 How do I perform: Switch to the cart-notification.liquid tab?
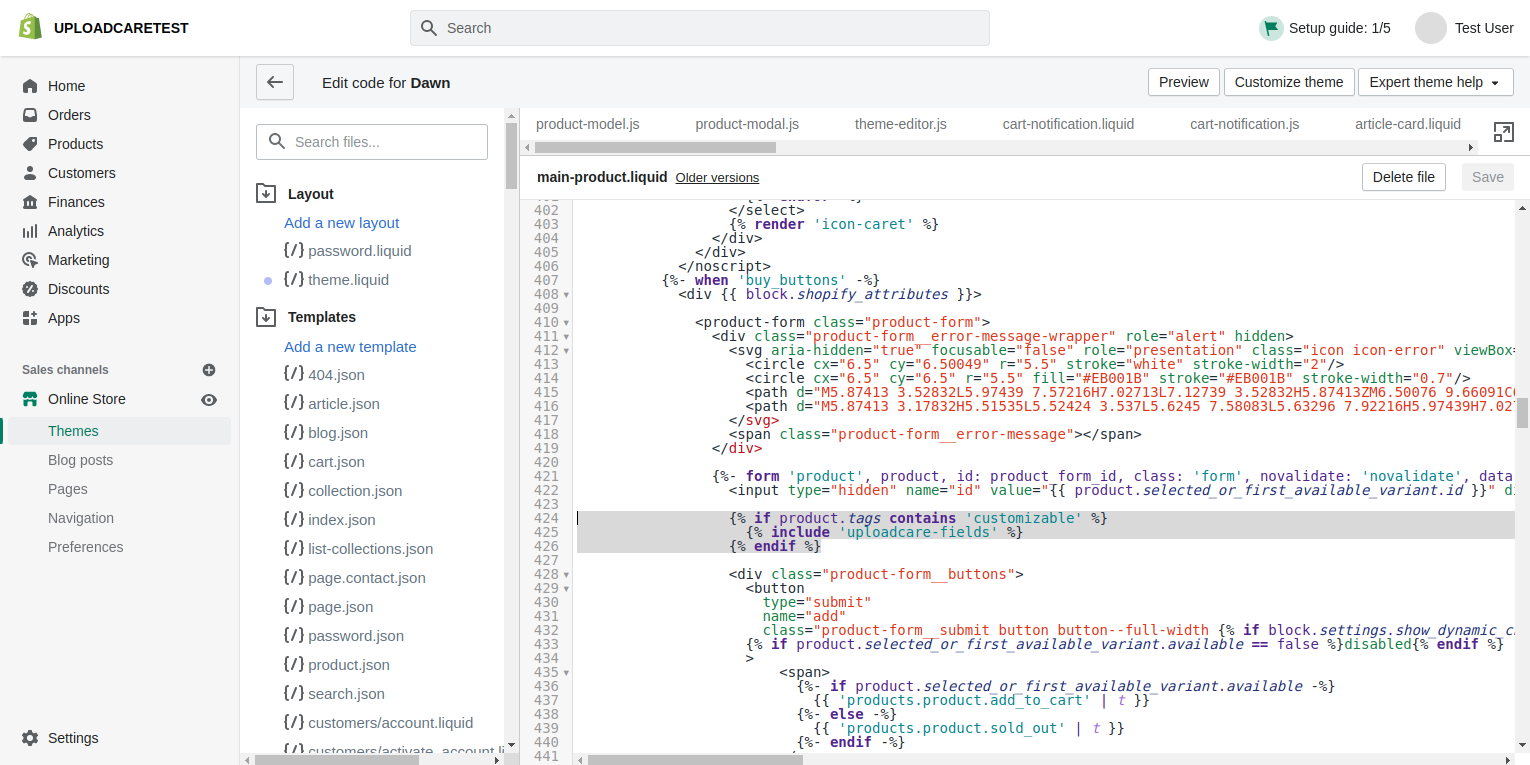(1068, 124)
